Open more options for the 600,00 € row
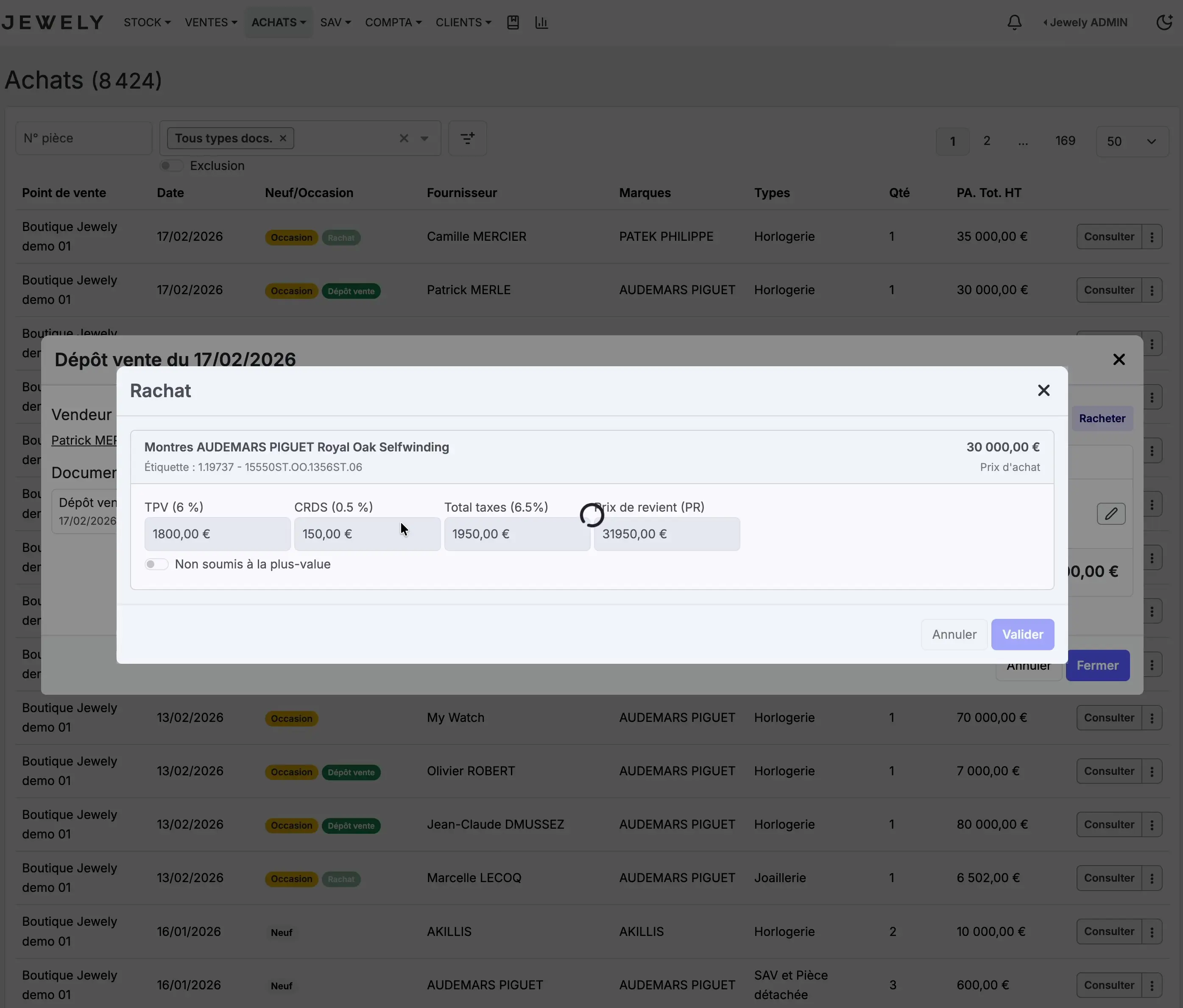1183x1008 pixels. [1152, 985]
